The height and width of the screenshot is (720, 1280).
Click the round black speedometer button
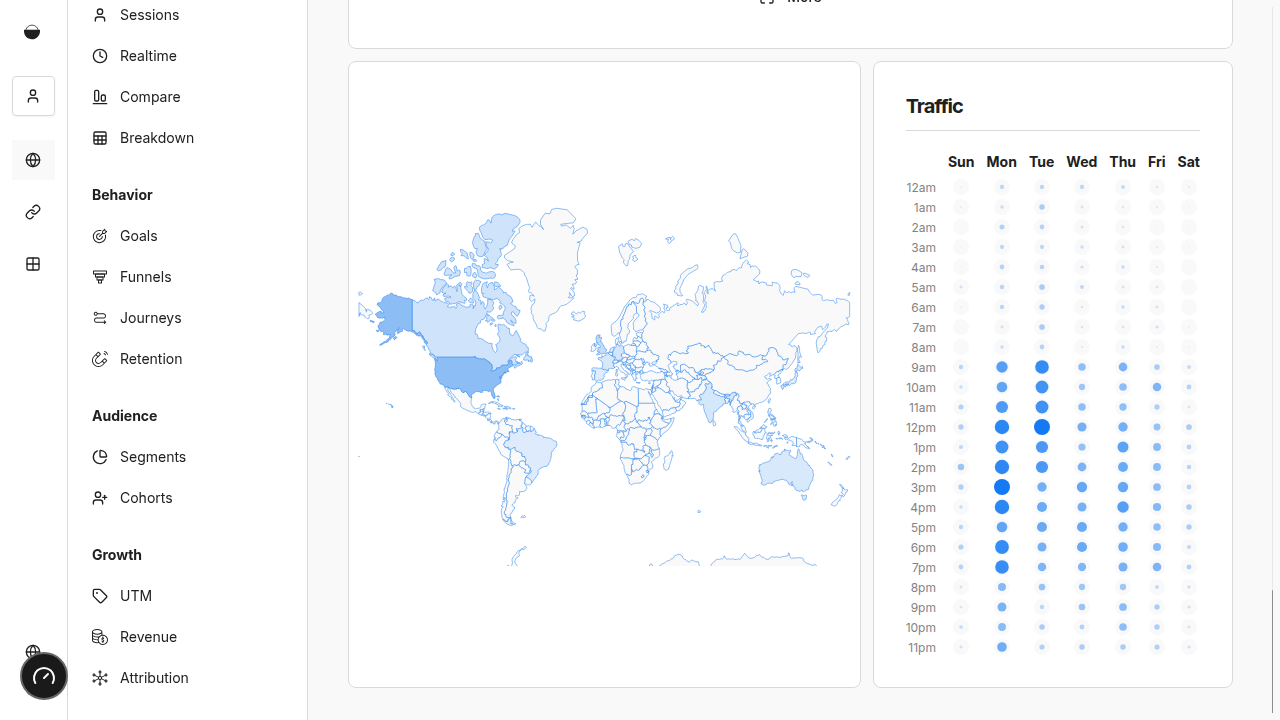point(44,677)
